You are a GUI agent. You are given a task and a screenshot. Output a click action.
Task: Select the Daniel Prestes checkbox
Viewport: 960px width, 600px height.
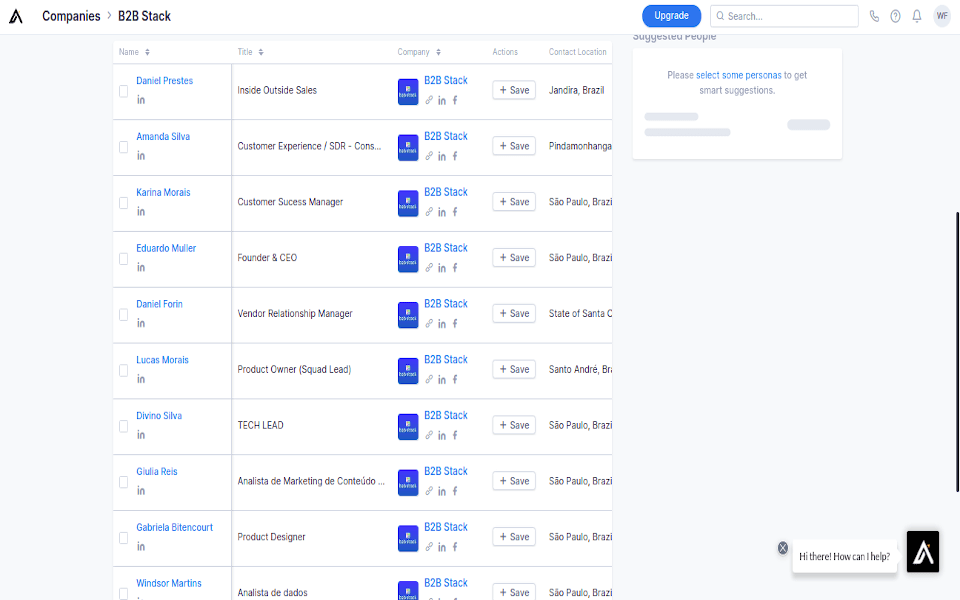124,91
